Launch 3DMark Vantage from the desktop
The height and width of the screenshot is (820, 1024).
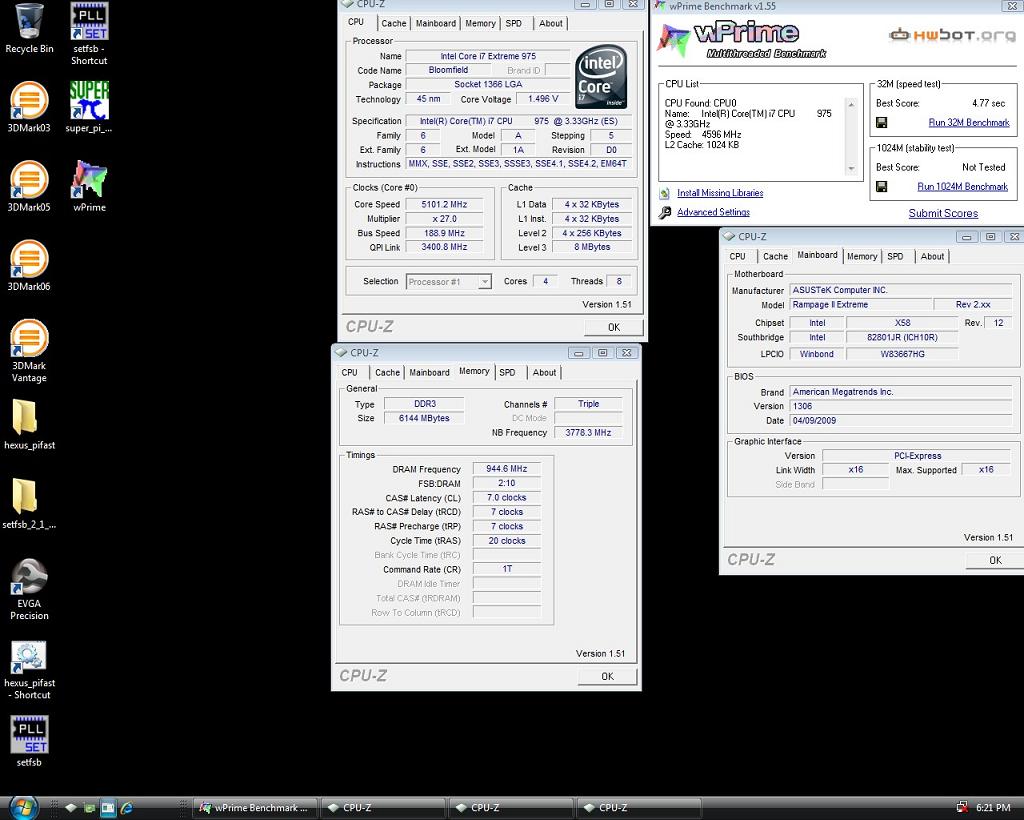29,351
